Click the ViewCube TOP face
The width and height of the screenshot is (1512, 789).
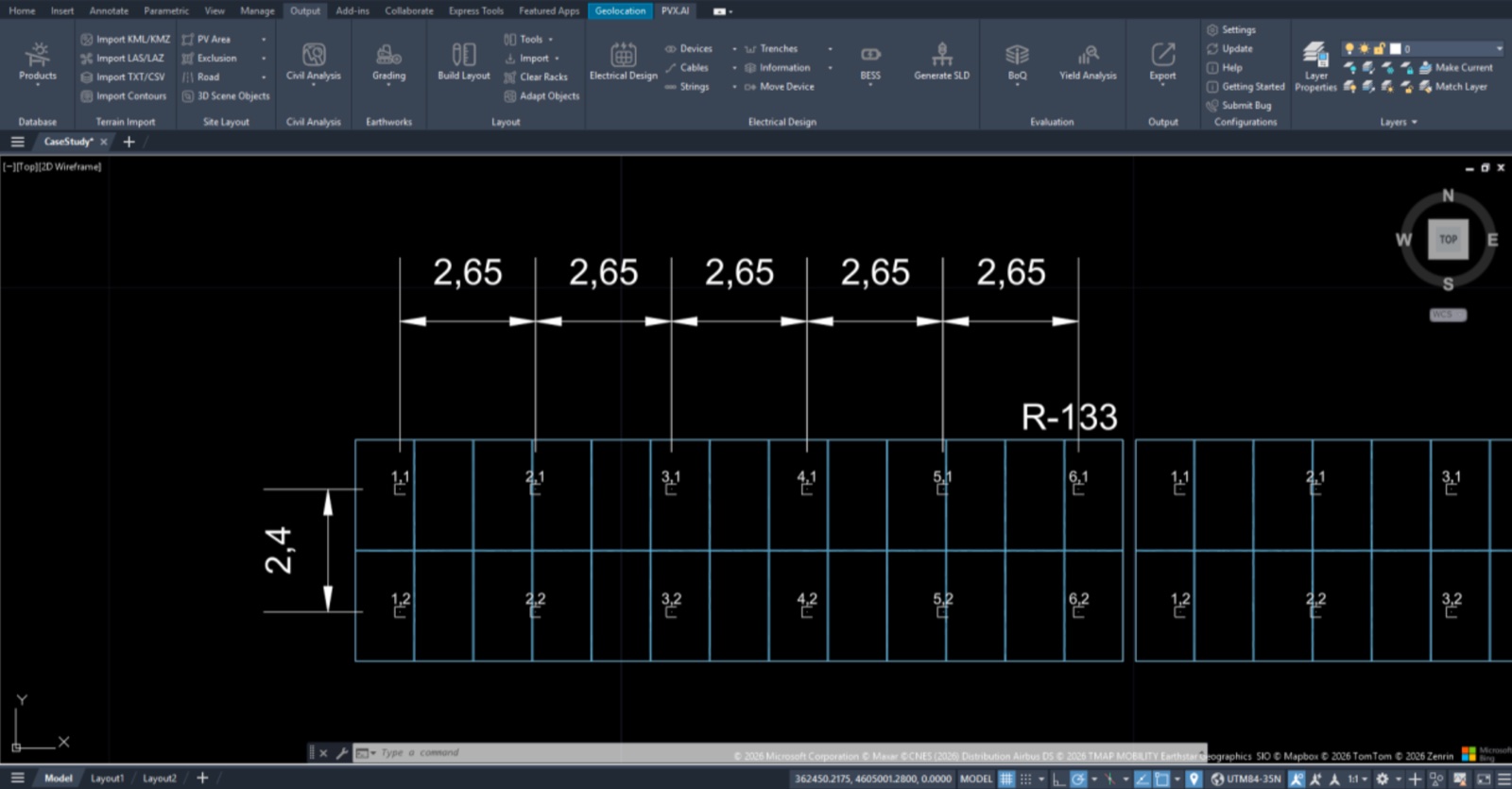coord(1448,239)
